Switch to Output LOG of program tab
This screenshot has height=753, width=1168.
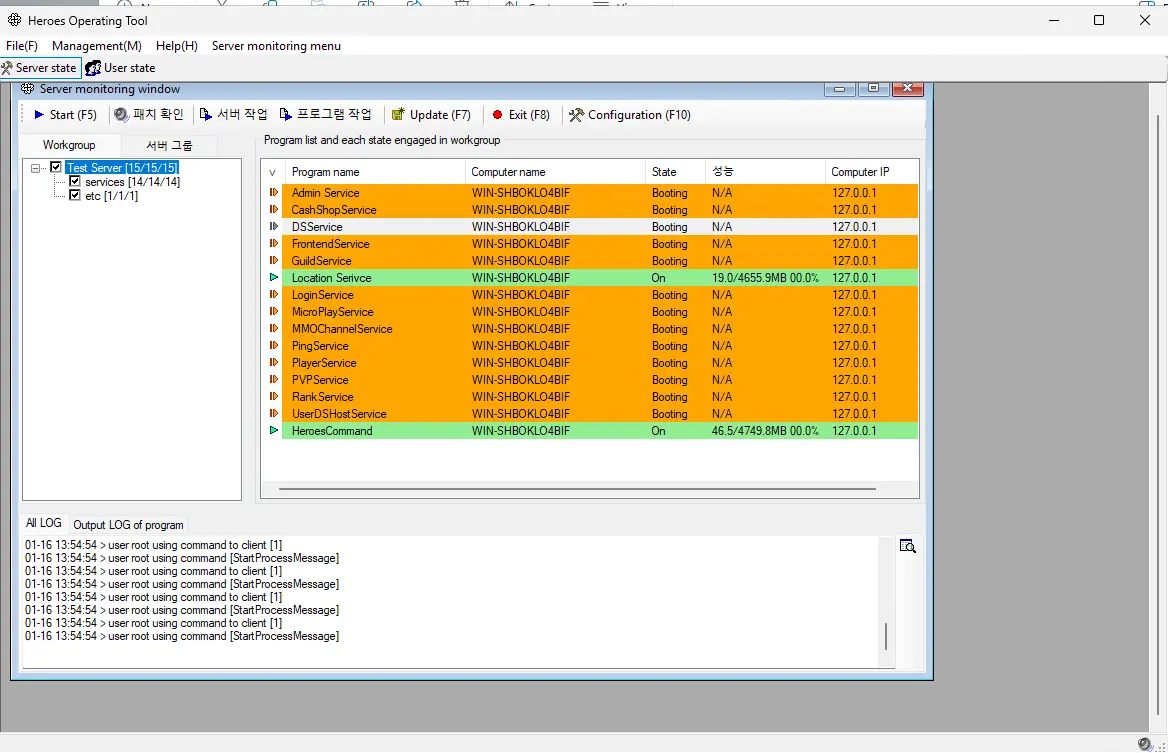tap(128, 524)
